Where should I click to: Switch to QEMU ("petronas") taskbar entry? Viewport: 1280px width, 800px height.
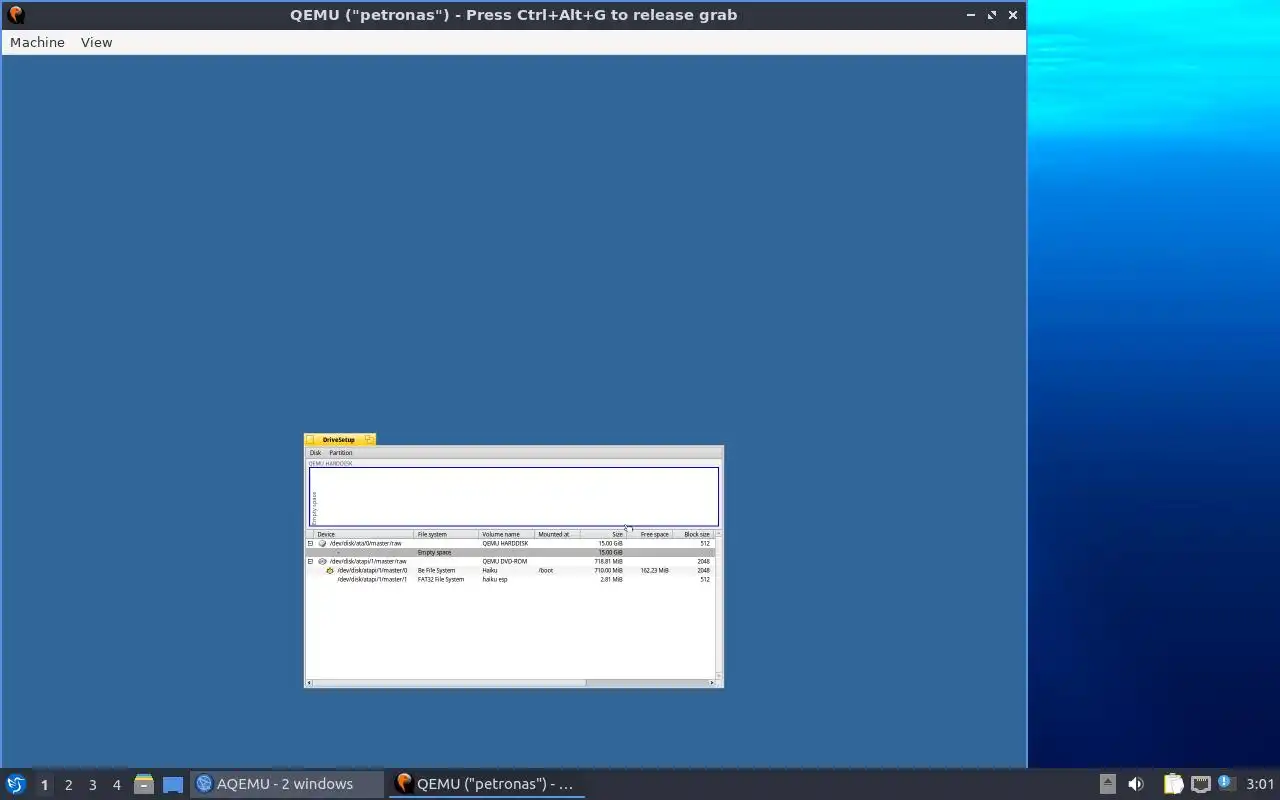[486, 784]
